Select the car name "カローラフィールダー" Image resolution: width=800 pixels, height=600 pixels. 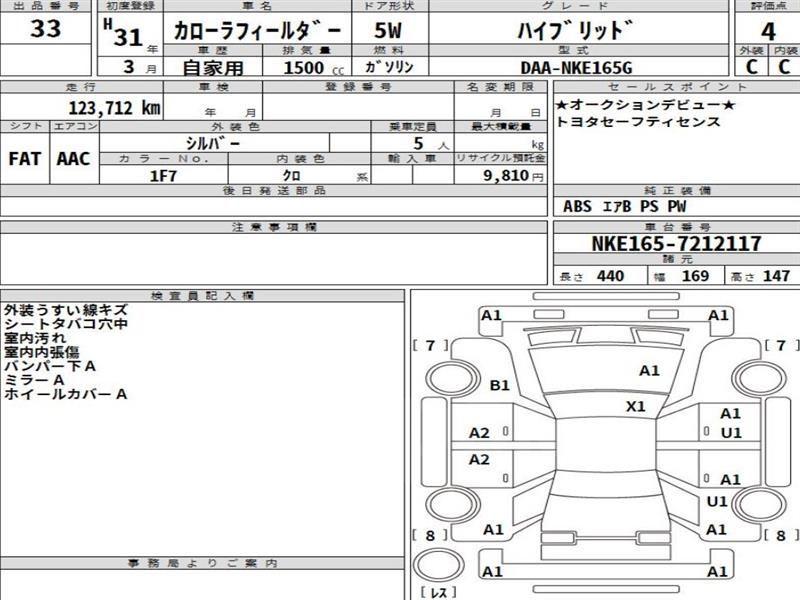[x=257, y=31]
